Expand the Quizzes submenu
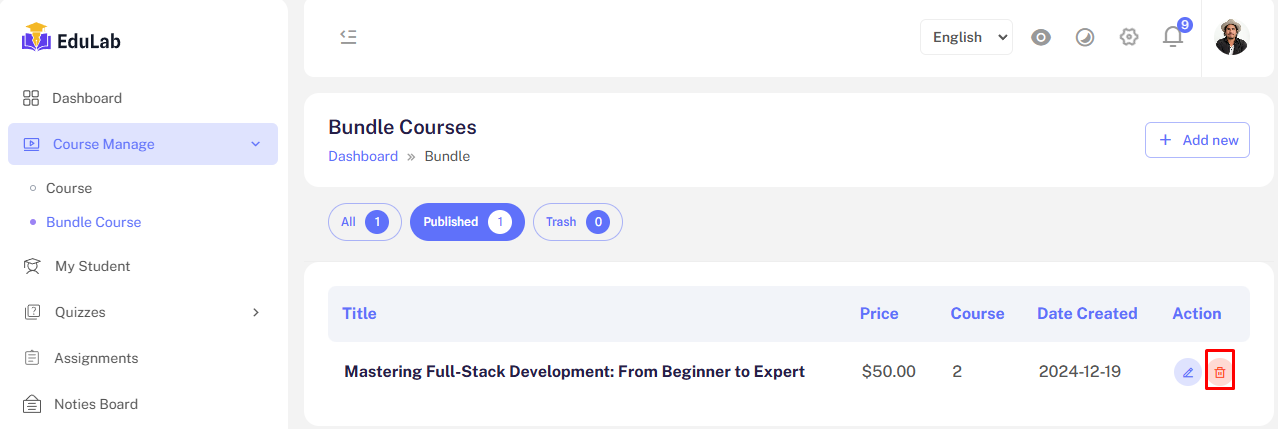This screenshot has width=1278, height=429. pyautogui.click(x=255, y=312)
